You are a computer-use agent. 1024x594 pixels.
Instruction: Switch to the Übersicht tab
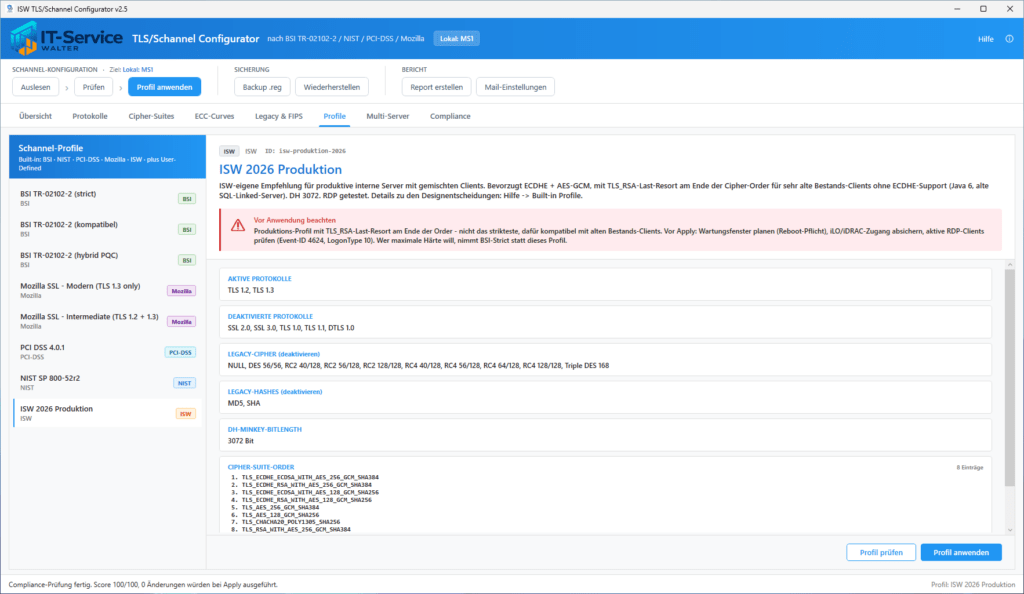point(35,116)
